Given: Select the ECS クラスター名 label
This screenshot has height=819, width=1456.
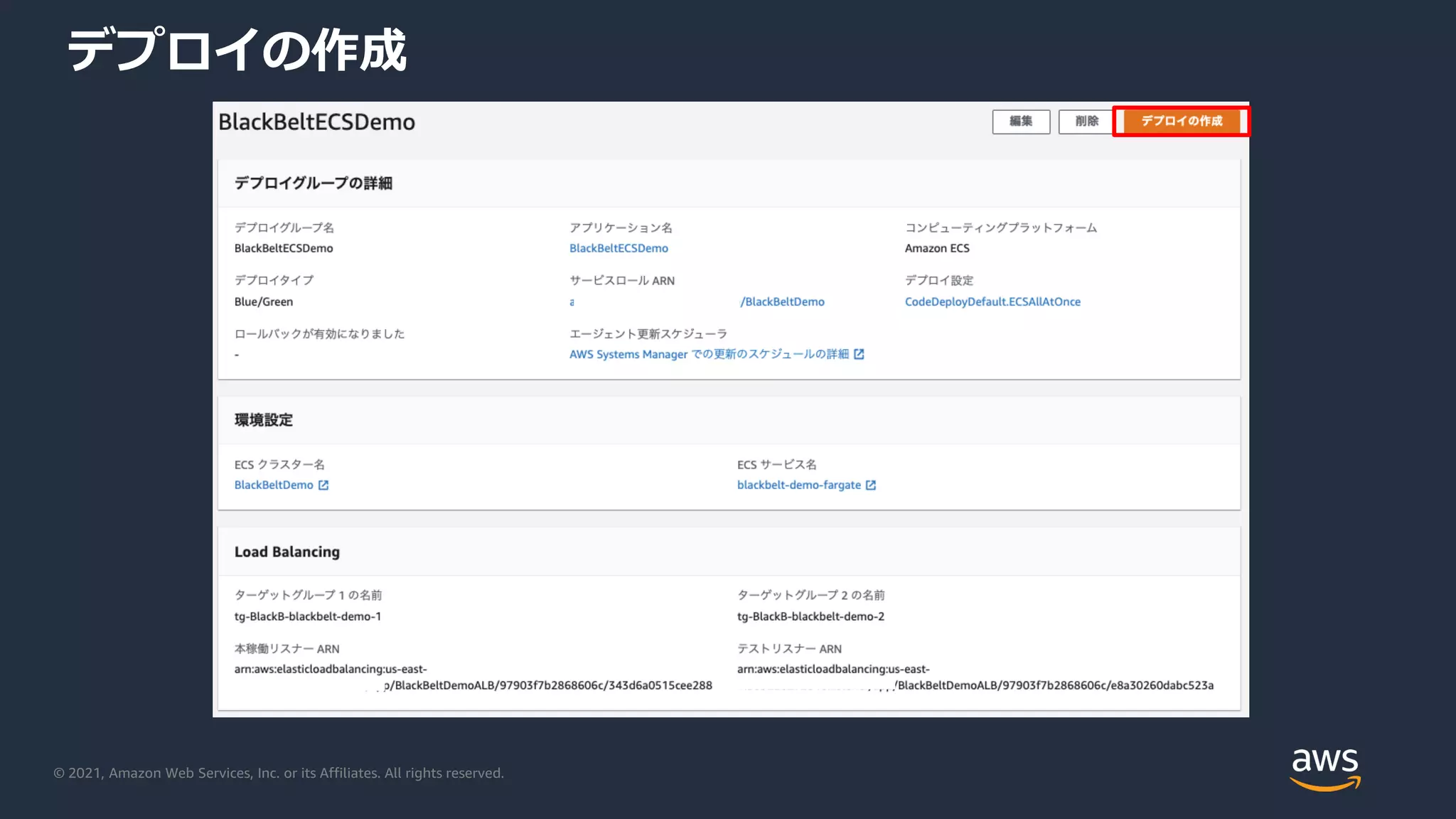Looking at the screenshot, I should click(x=279, y=464).
